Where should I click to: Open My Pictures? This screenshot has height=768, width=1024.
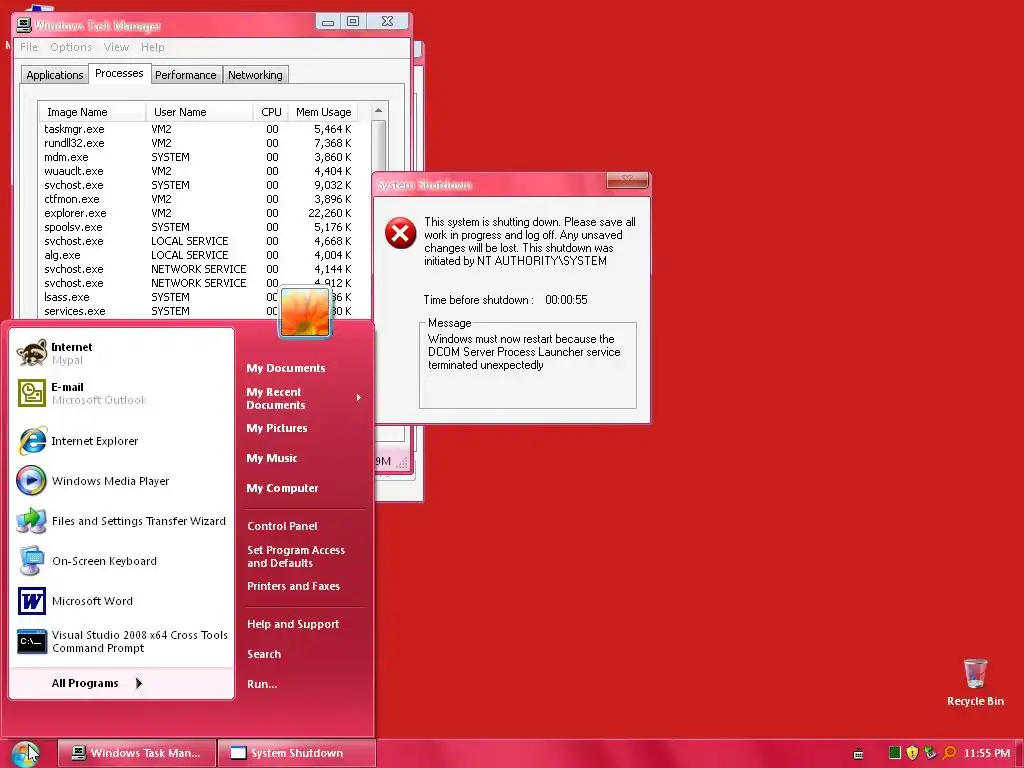pyautogui.click(x=277, y=428)
